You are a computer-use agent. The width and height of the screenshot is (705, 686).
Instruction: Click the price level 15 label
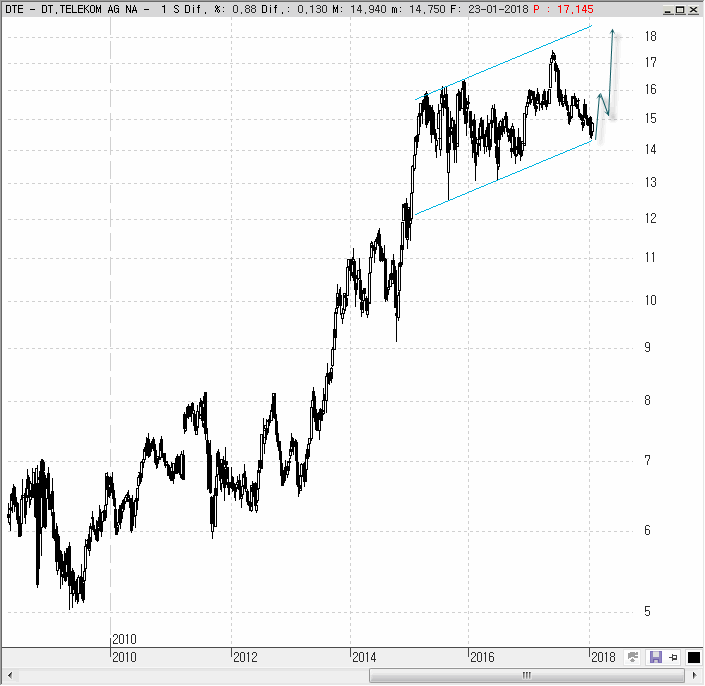pos(651,118)
